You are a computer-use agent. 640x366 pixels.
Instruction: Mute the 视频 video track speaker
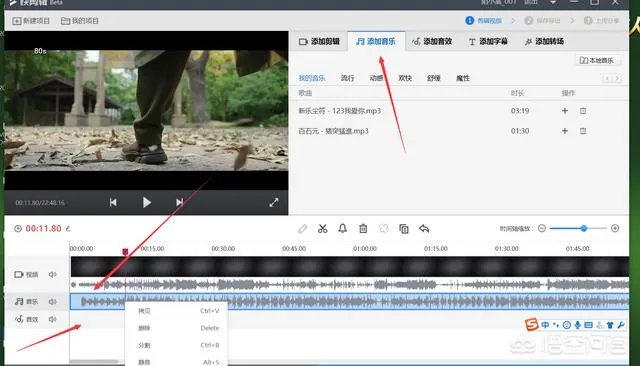click(x=53, y=275)
